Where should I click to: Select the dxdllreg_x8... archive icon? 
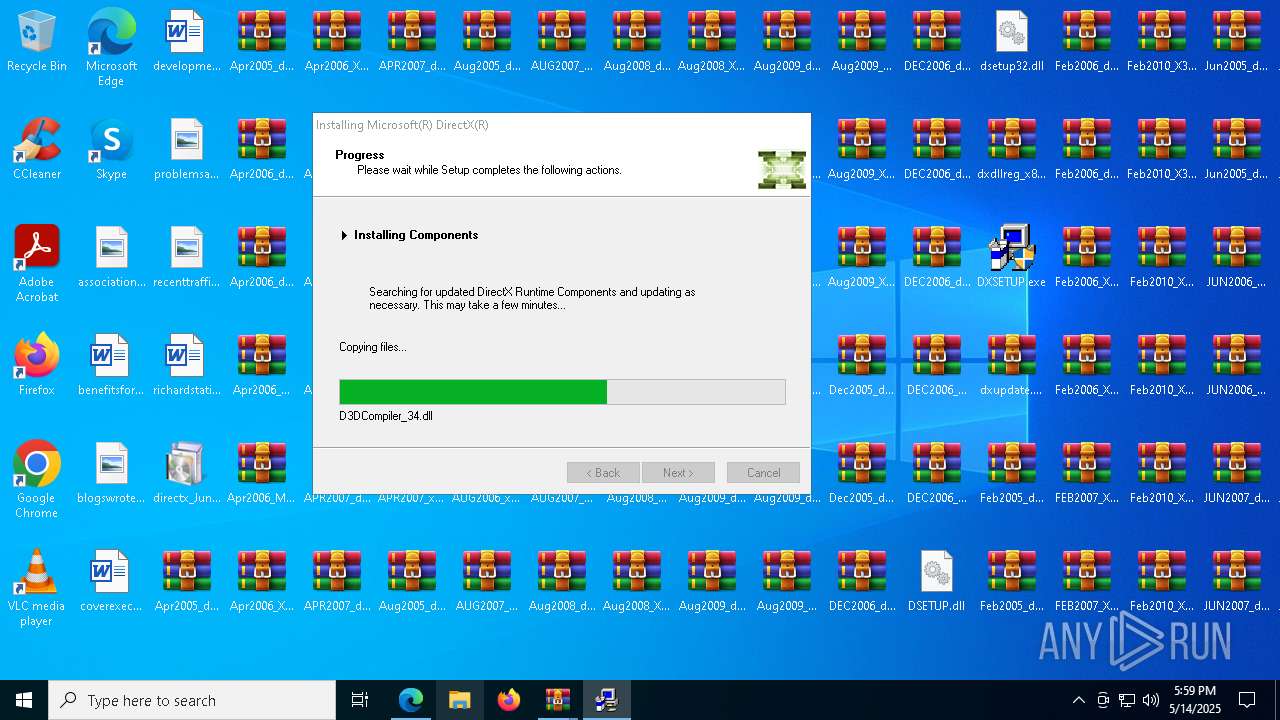pyautogui.click(x=1011, y=150)
